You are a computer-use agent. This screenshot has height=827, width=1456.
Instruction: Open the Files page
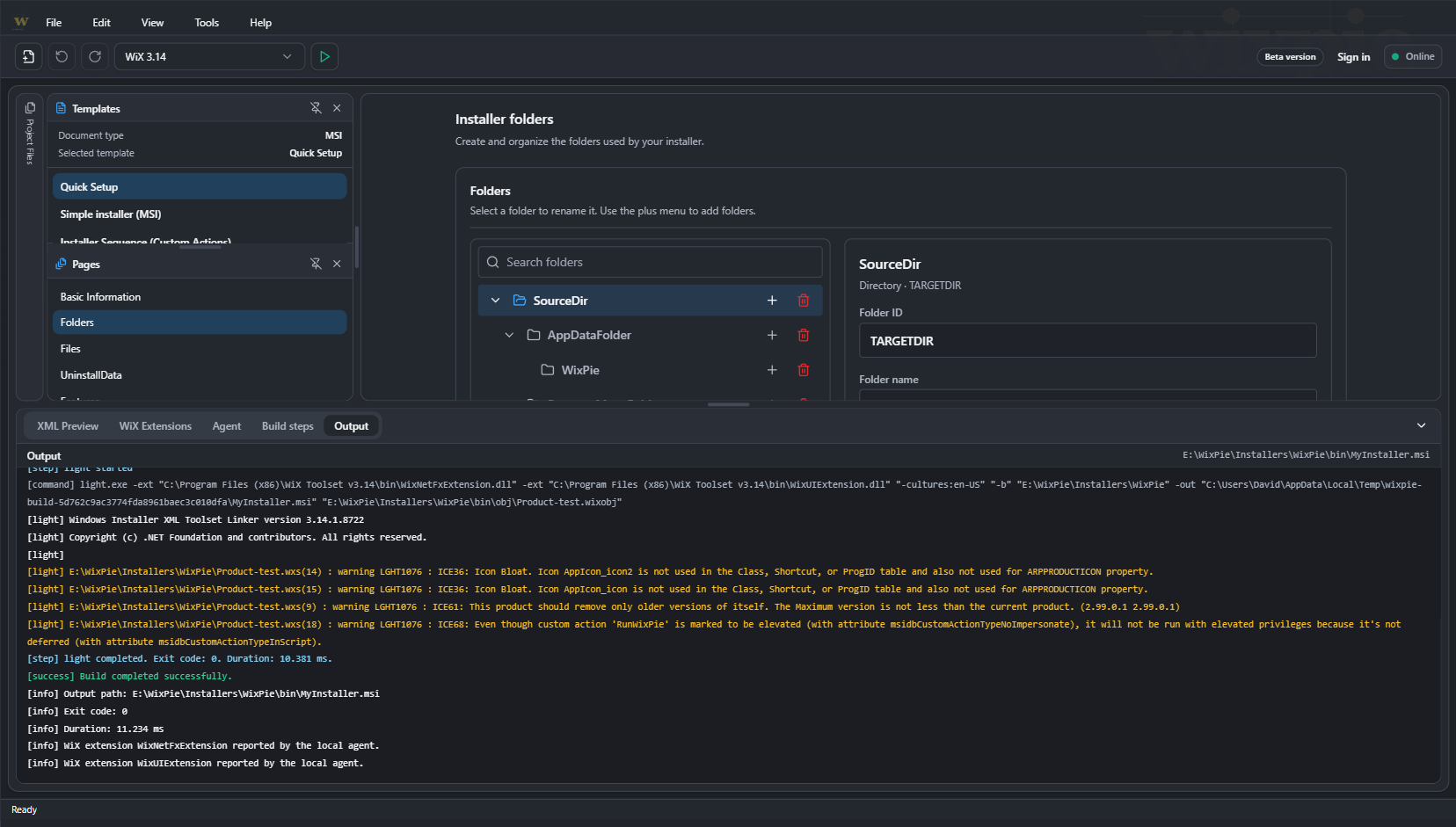(x=200, y=349)
